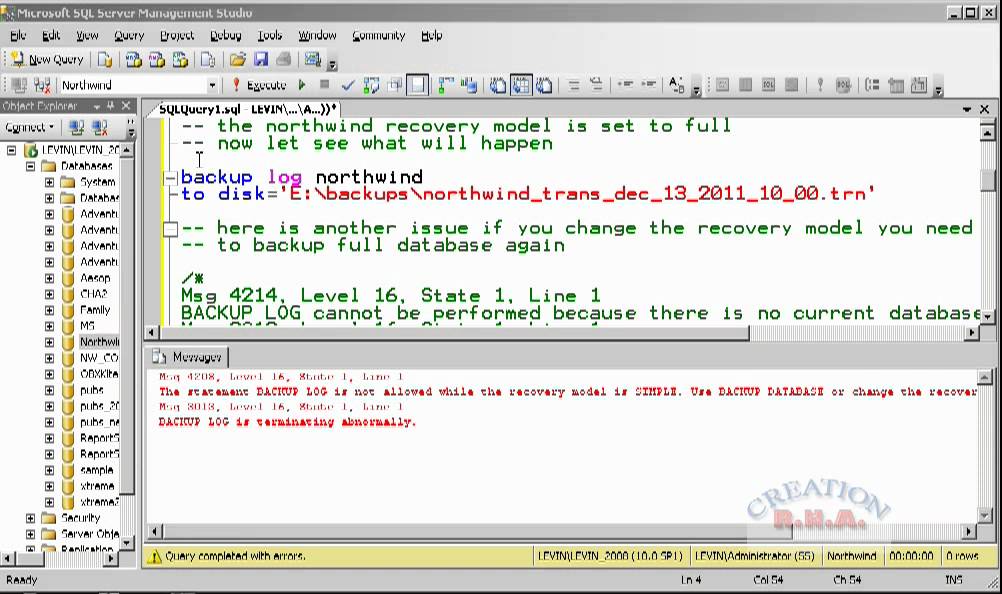Open the active files dropdown arrow
The width and height of the screenshot is (1002, 594).
coord(966,109)
